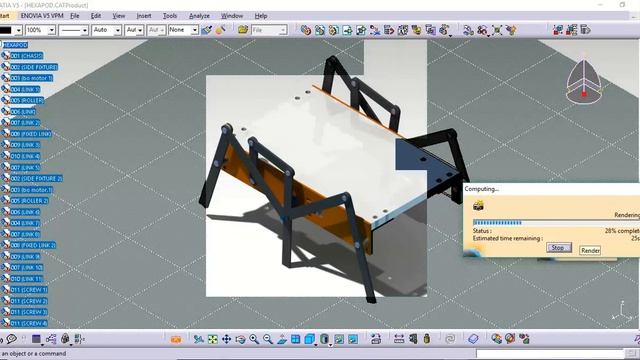Viewport: 640px width, 360px height.
Task: Click the Zoom In magnifier icon
Action: 254,339
